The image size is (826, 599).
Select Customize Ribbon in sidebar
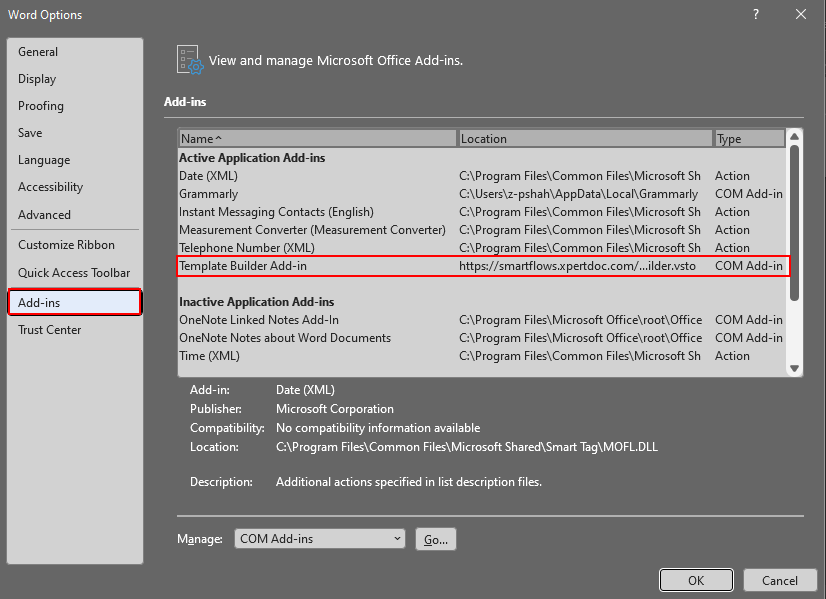(66, 245)
